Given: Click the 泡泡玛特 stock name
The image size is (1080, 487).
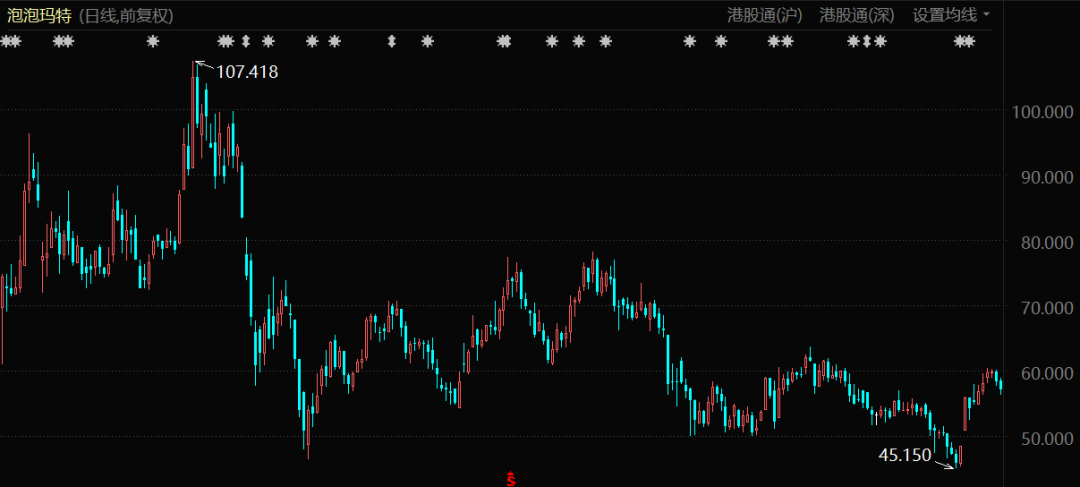Looking at the screenshot, I should click(40, 15).
